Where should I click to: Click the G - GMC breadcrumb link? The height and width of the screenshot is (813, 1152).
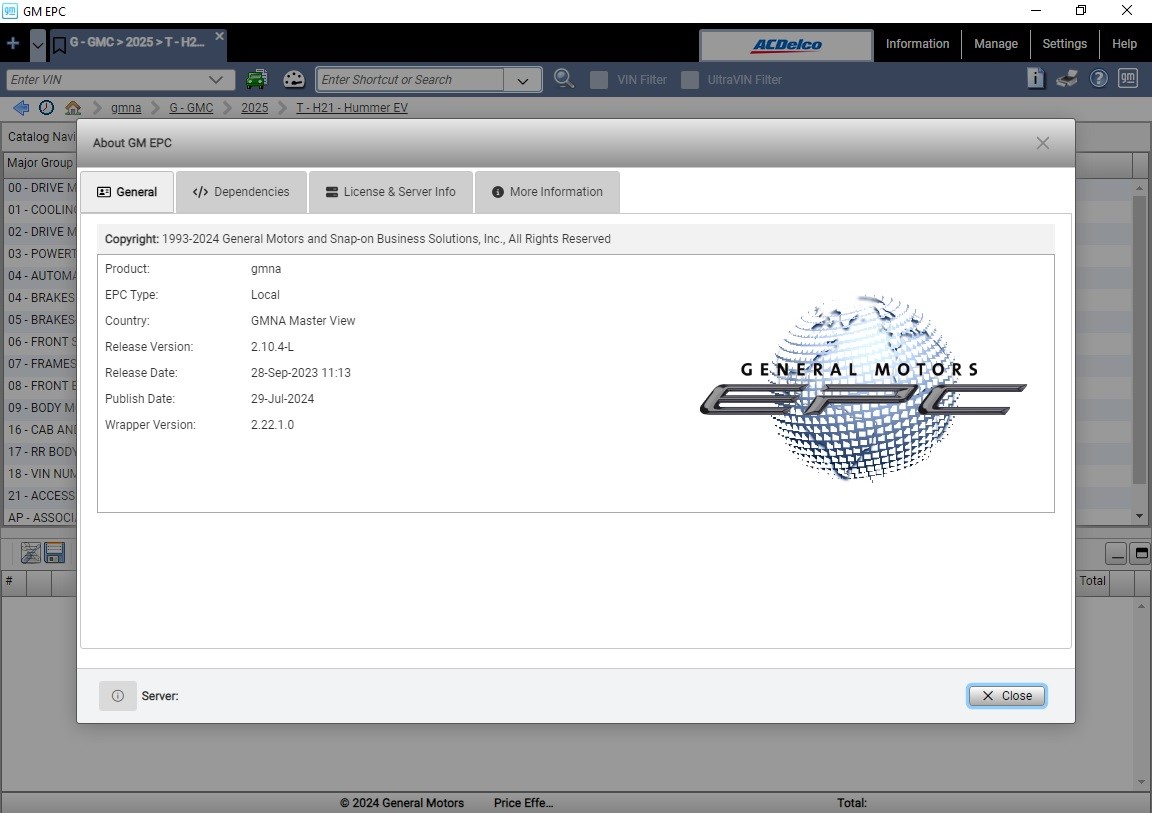pos(191,108)
